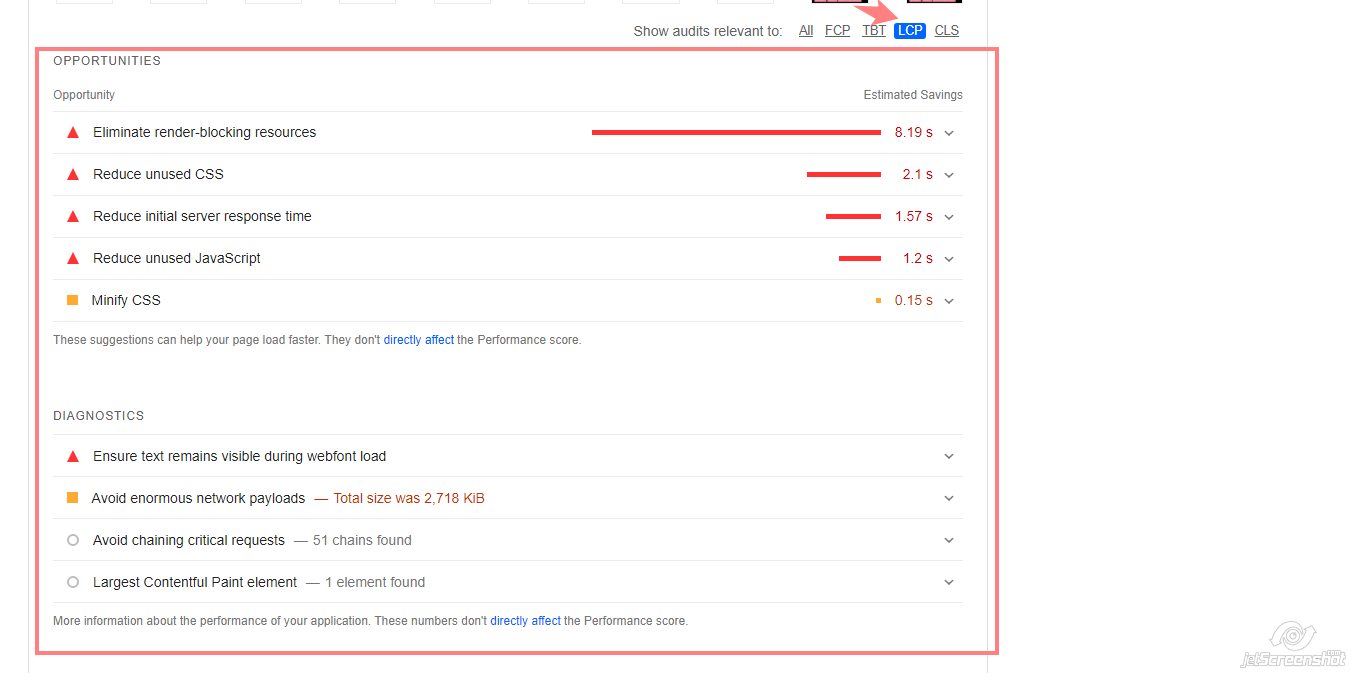
Task: Click orange square icon beside Minify CSS
Action: [72, 300]
